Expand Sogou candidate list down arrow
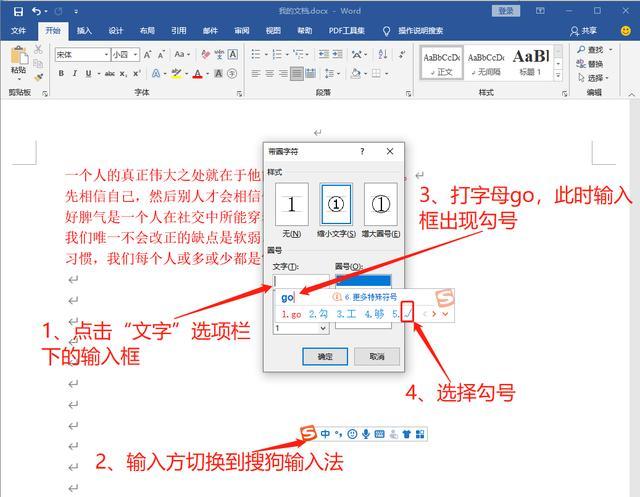This screenshot has height=497, width=640. [x=445, y=314]
